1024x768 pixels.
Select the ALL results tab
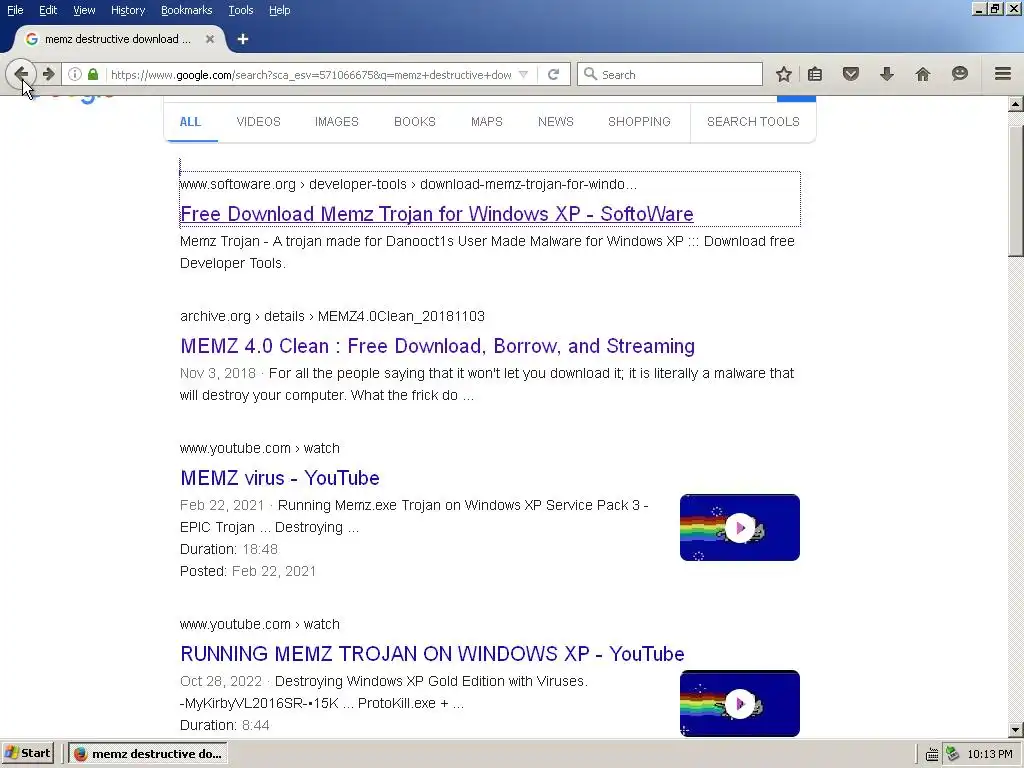(x=190, y=121)
